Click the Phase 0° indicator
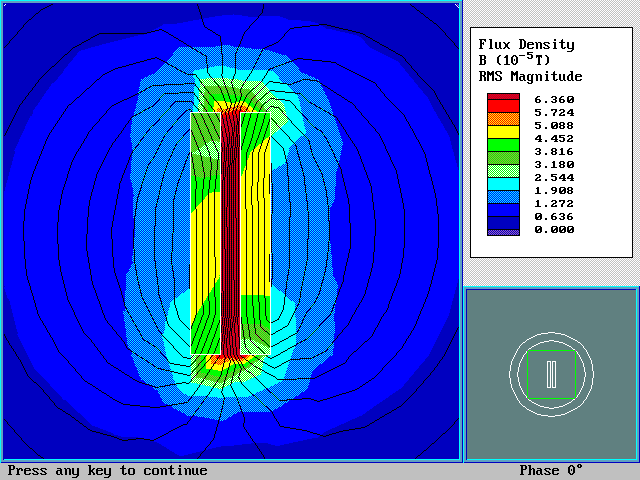The height and width of the screenshot is (480, 640). 551,471
